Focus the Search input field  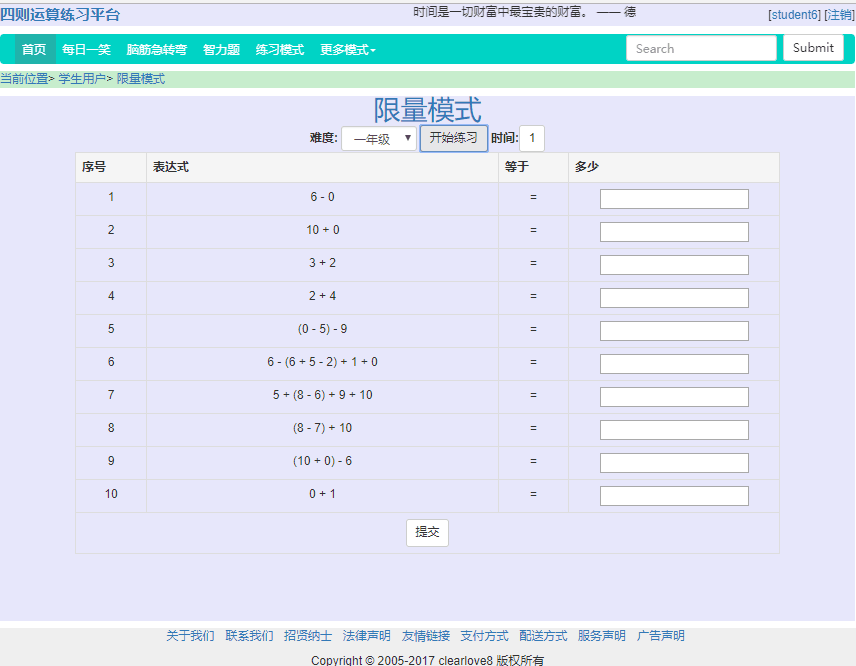coord(701,48)
